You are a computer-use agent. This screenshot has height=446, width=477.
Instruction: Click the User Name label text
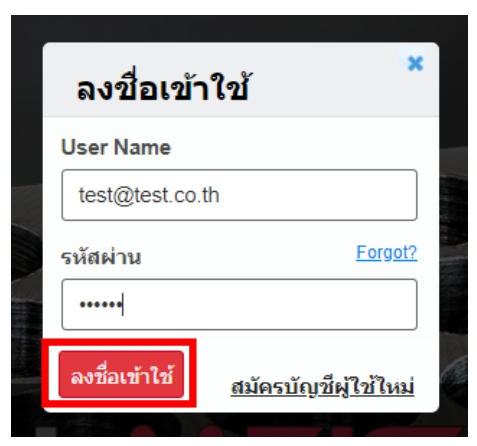click(116, 147)
